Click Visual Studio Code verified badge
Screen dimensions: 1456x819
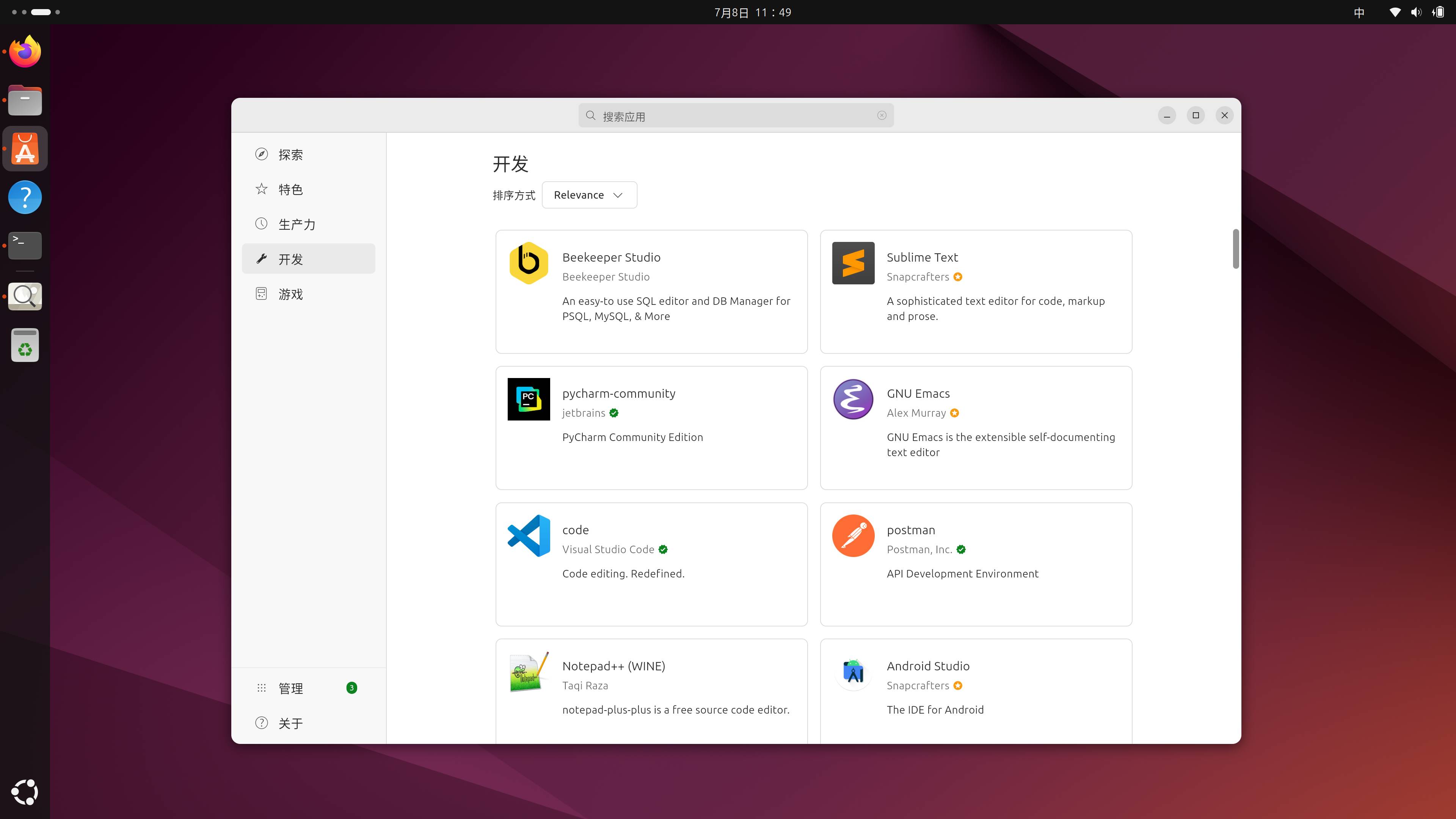pyautogui.click(x=663, y=549)
